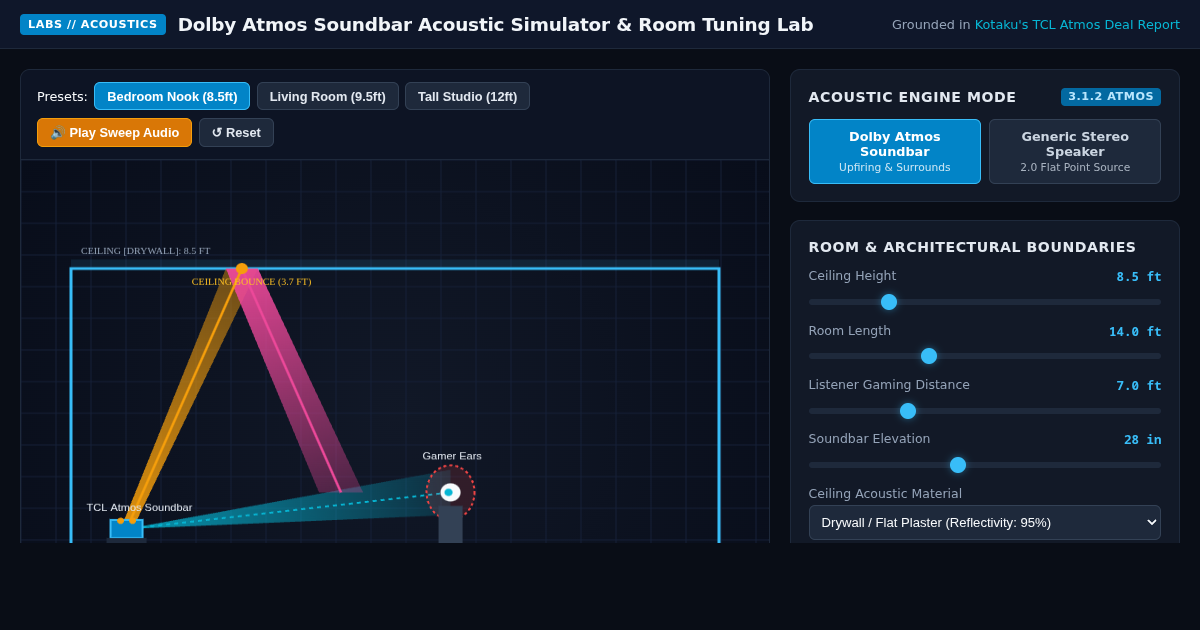Click the TCL Atmos Soundbar icon in diagram
Screen dimensions: 1200x630
[x=127, y=528]
